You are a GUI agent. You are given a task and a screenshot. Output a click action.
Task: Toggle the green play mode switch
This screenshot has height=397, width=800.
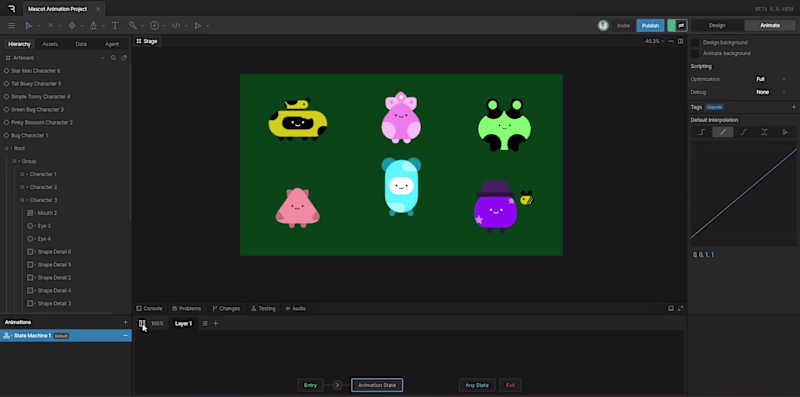click(x=678, y=26)
